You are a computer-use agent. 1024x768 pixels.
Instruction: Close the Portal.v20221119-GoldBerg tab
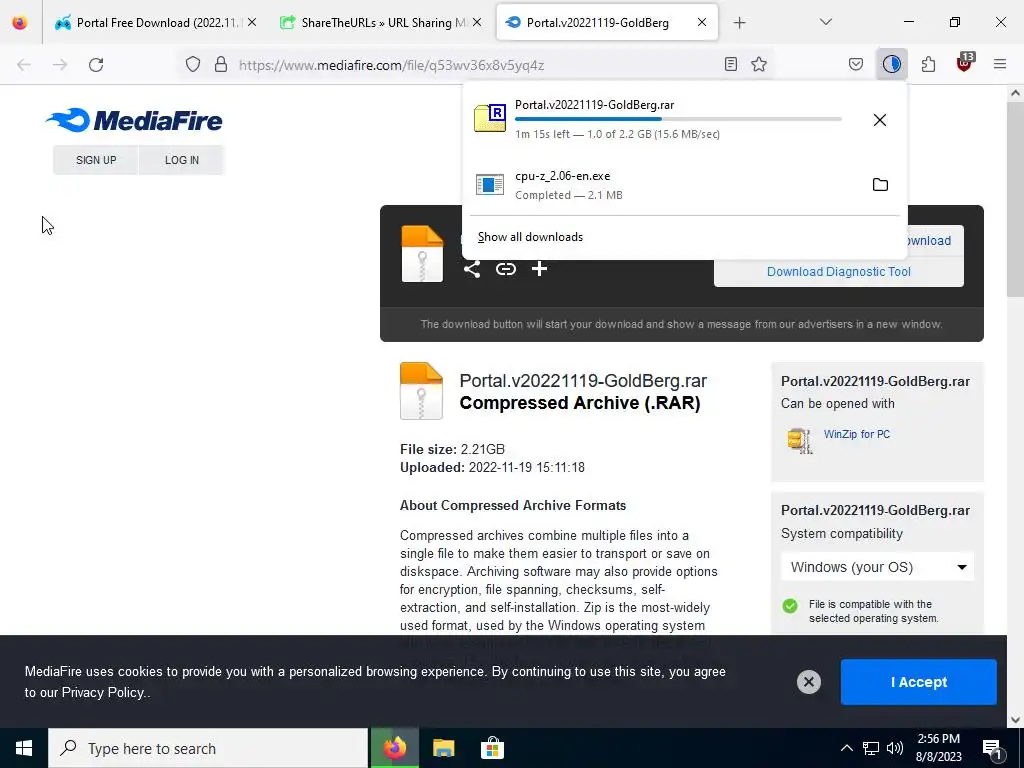pos(701,22)
